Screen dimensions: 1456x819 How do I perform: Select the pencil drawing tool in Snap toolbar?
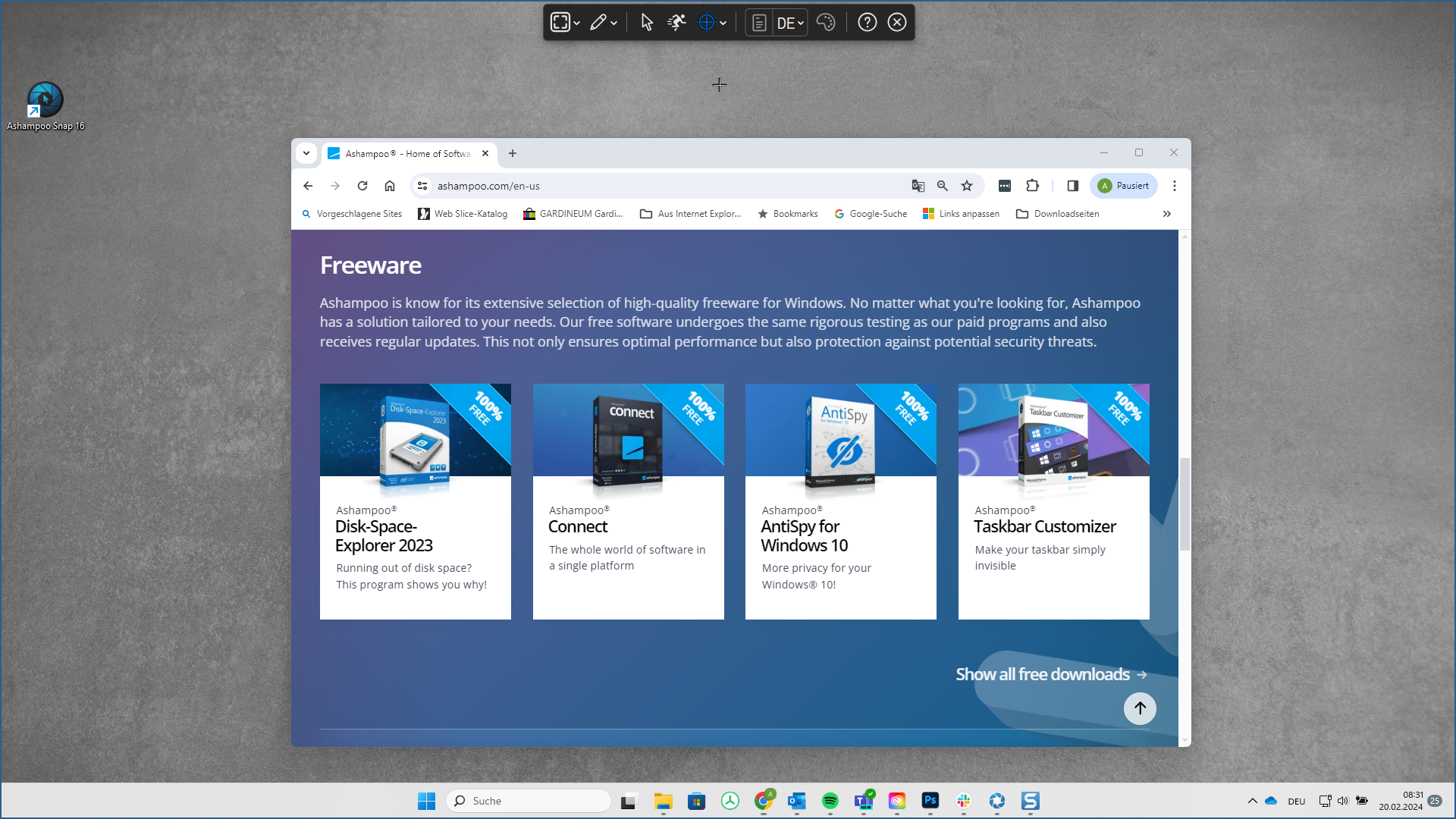[x=598, y=22]
